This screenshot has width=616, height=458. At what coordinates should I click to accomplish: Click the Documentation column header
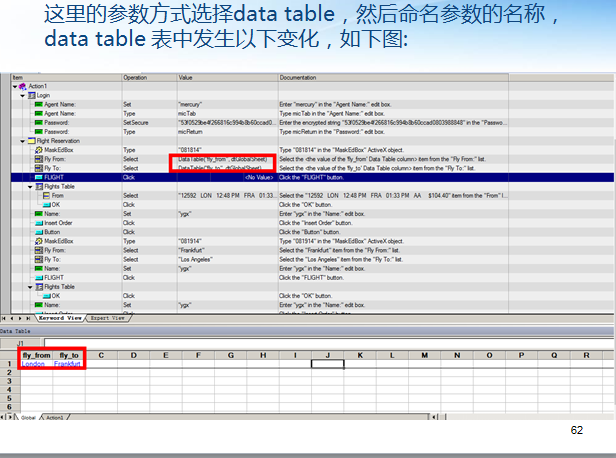click(393, 78)
